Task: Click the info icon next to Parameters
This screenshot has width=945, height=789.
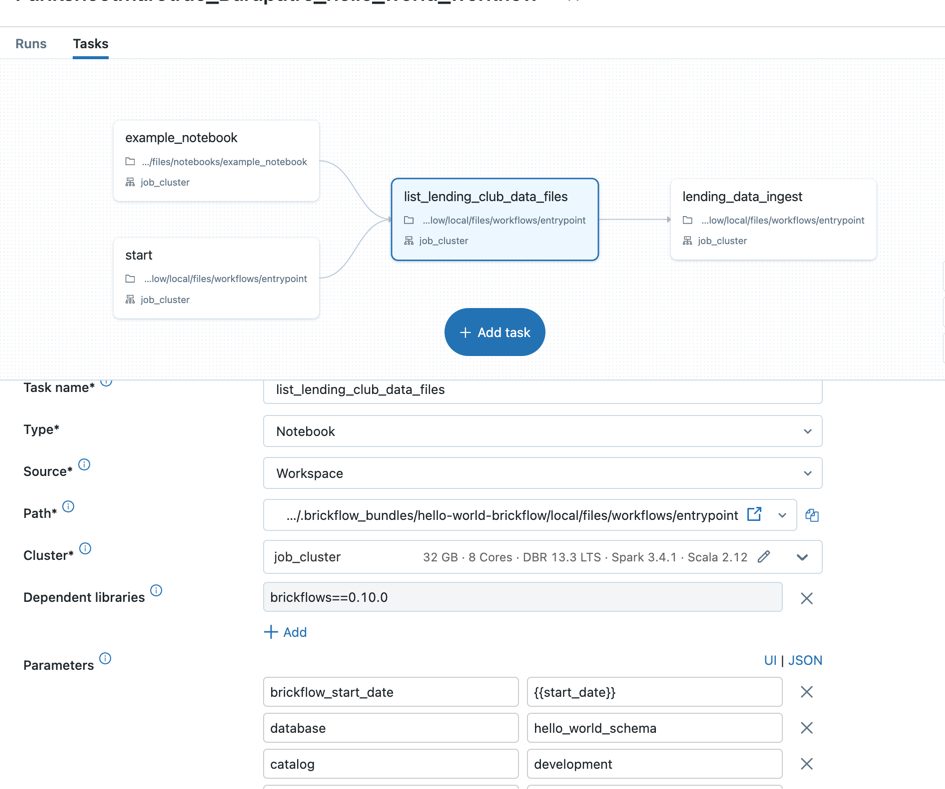Action: [x=105, y=659]
